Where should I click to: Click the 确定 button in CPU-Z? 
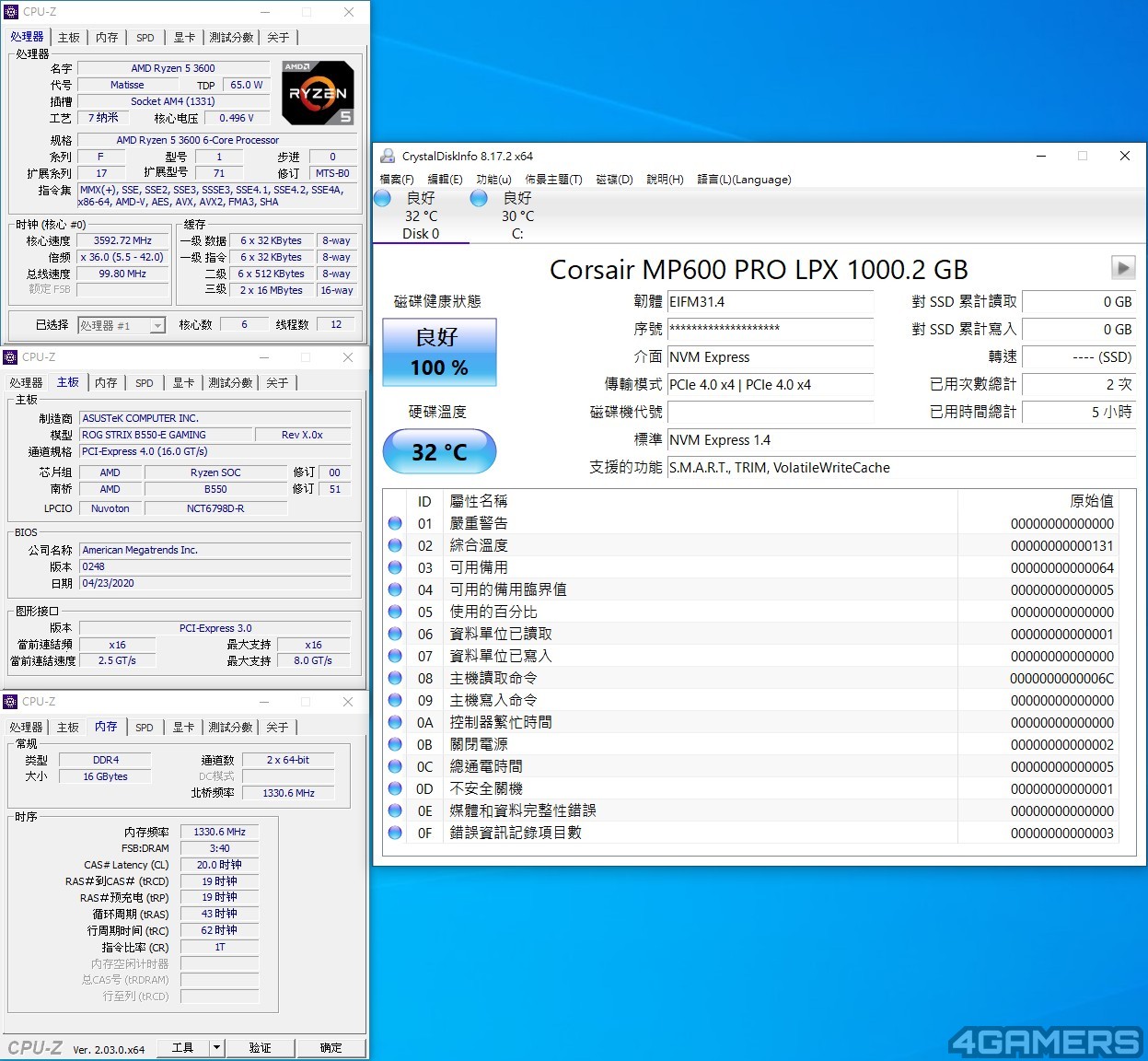330,1047
